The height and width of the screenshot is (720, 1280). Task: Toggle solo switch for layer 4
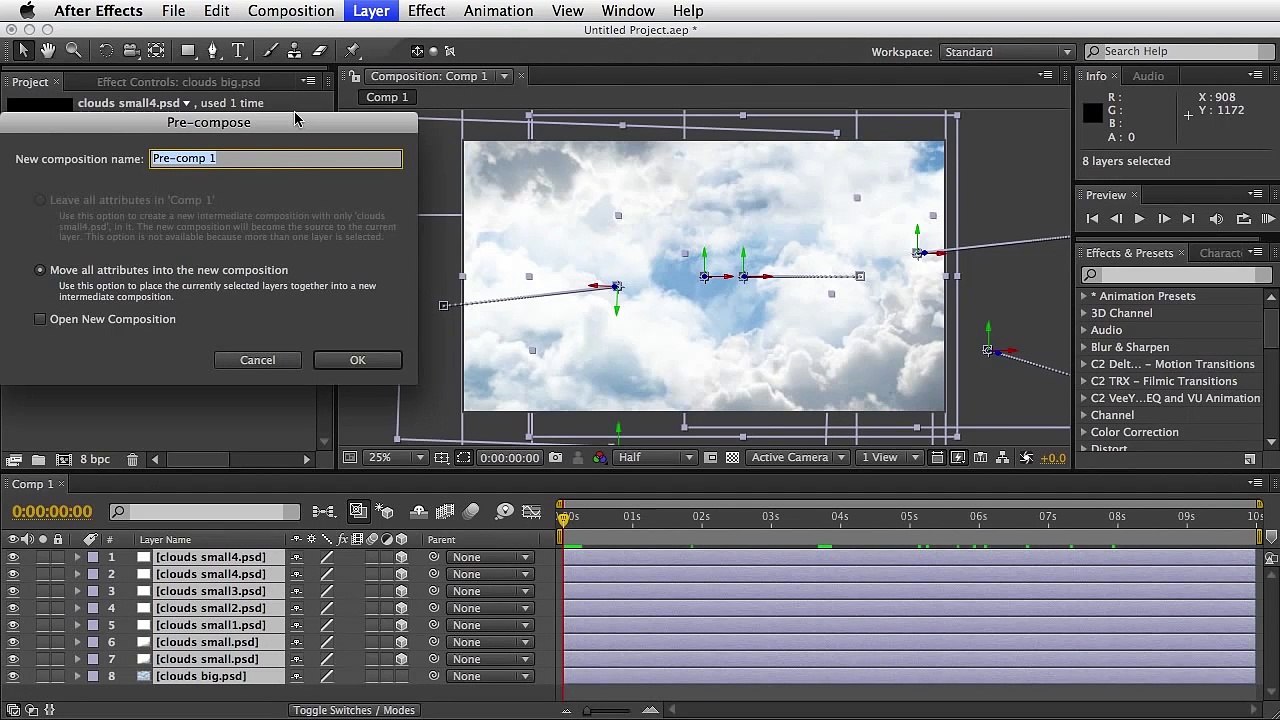(43, 609)
